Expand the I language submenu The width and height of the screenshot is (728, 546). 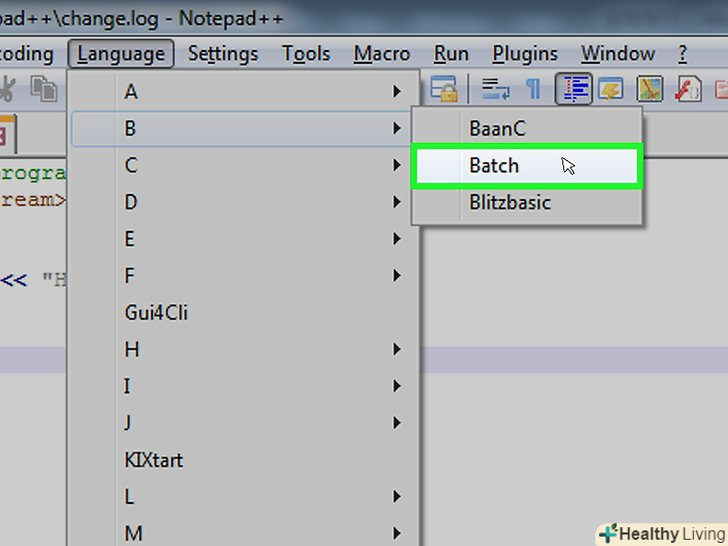244,386
